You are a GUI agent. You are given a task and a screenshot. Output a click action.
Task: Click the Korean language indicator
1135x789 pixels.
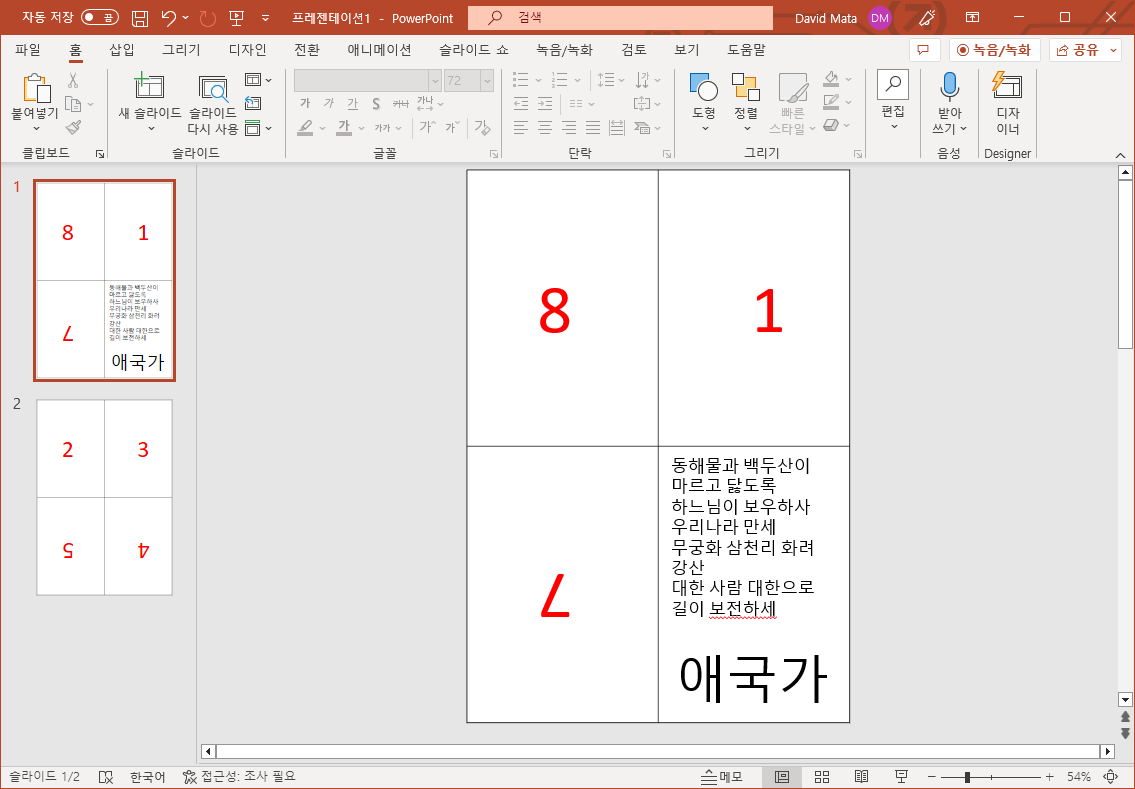coord(148,777)
